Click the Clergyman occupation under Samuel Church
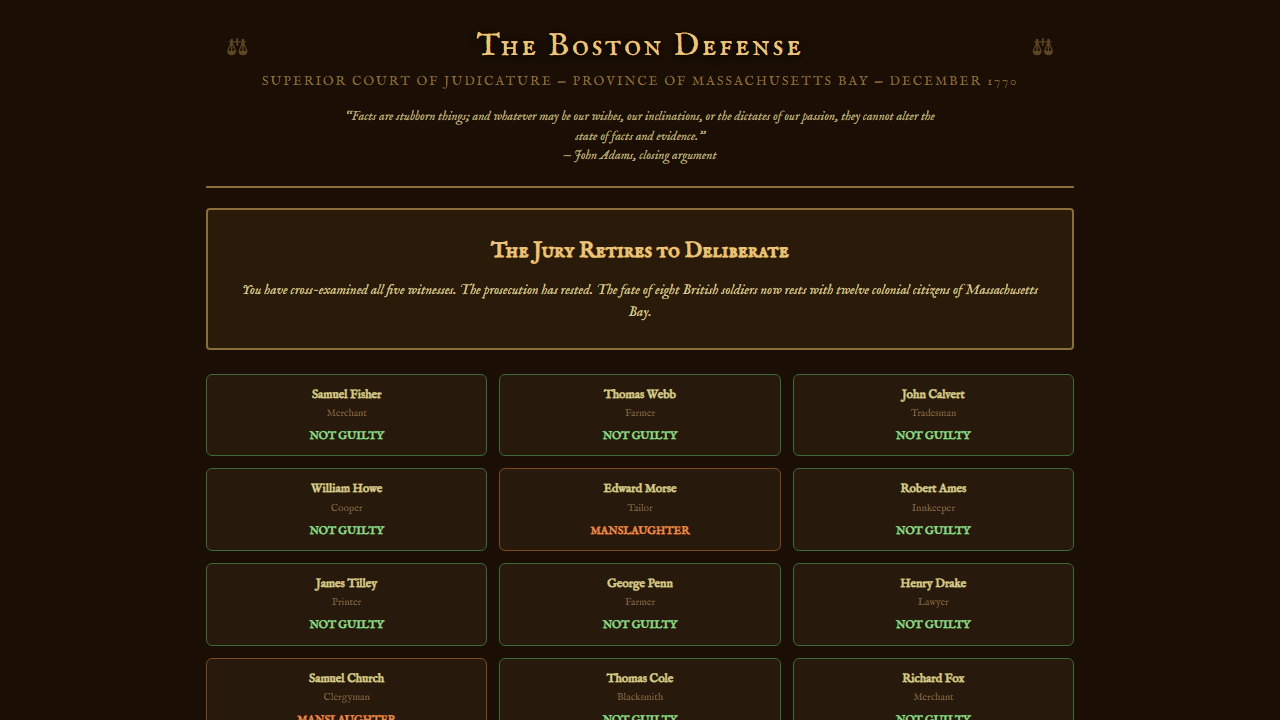Image resolution: width=1280 pixels, height=720 pixels. 346,697
